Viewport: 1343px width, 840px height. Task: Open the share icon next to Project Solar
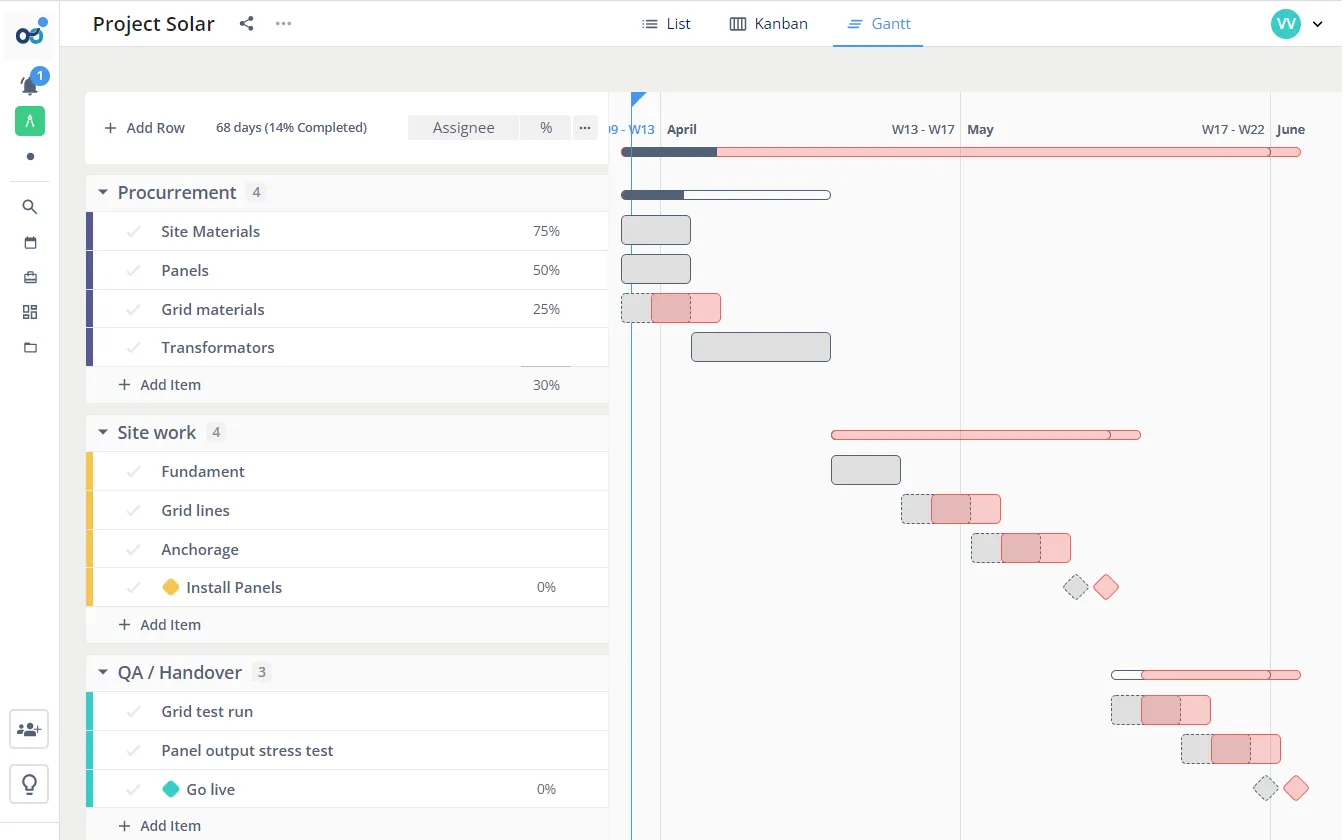click(246, 23)
